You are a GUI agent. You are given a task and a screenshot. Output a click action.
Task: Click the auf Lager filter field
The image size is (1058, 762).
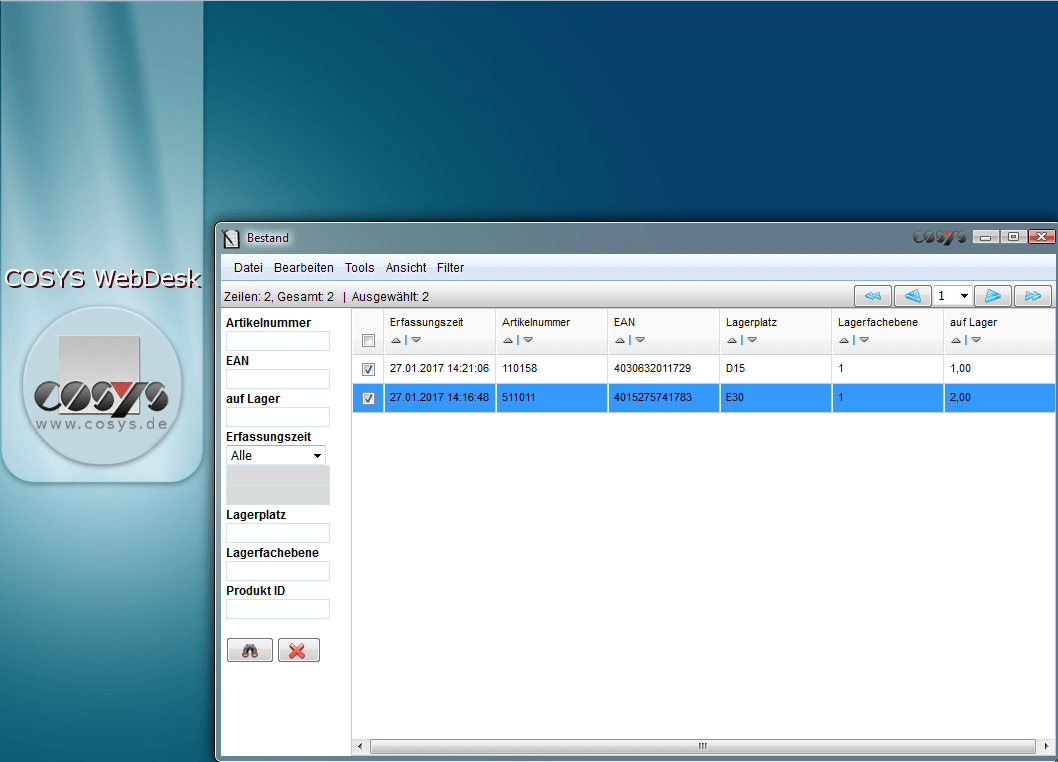278,416
